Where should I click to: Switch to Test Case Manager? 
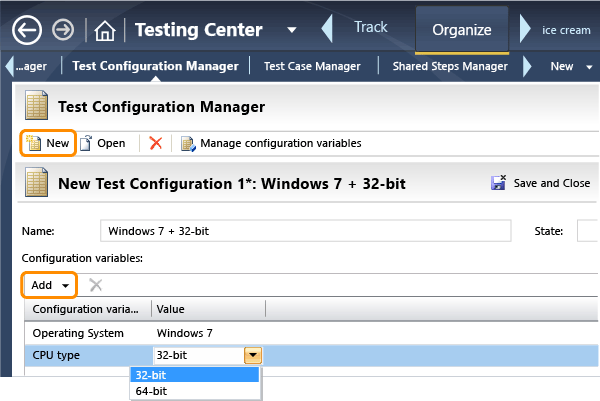pos(312,66)
